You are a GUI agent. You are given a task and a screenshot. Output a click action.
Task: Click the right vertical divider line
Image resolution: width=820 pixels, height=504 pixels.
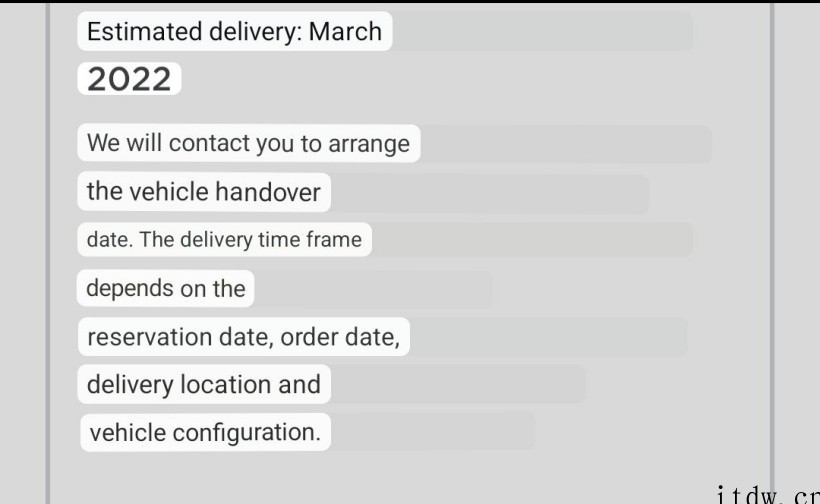click(772, 250)
